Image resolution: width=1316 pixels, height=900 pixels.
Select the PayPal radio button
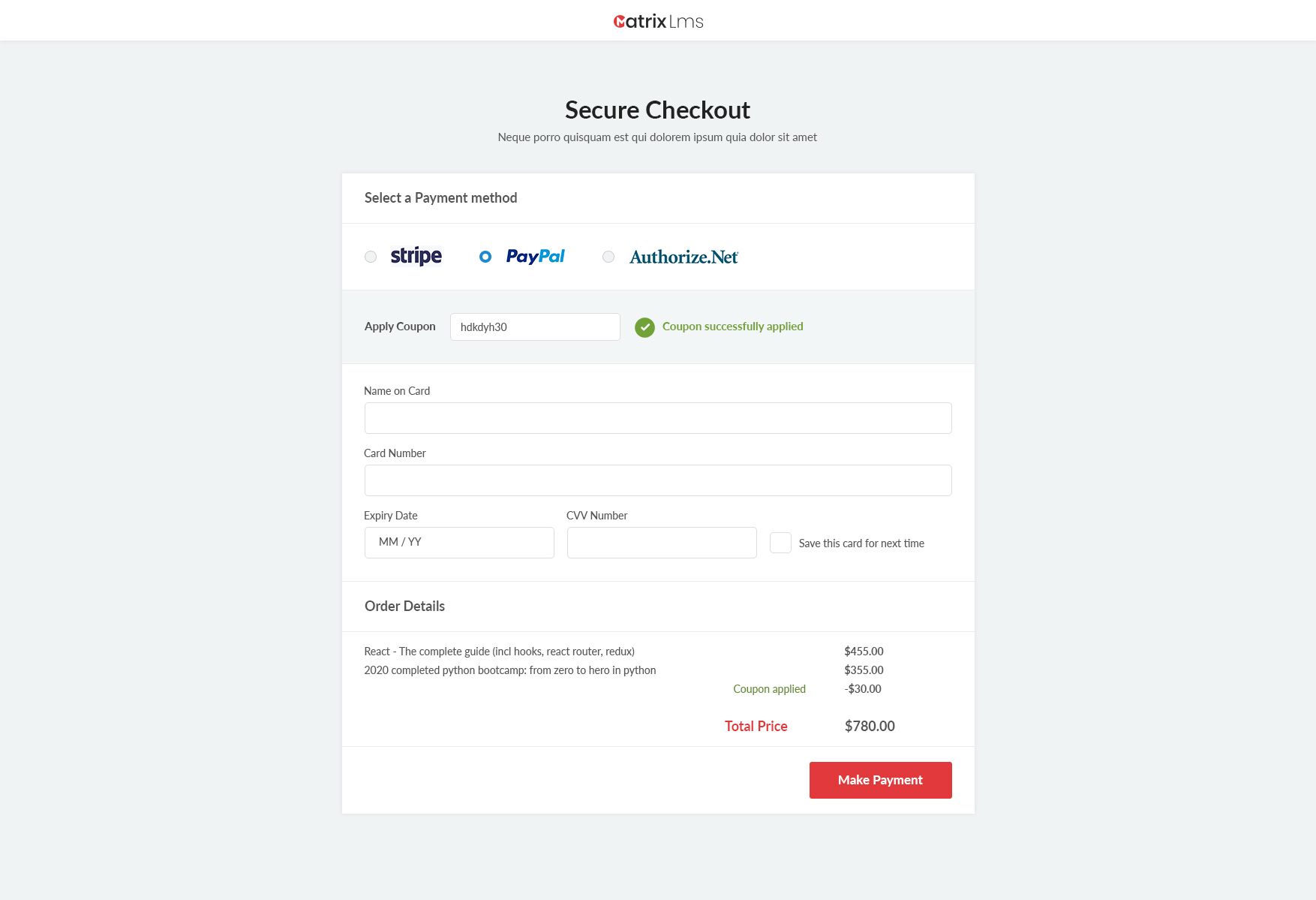(485, 257)
